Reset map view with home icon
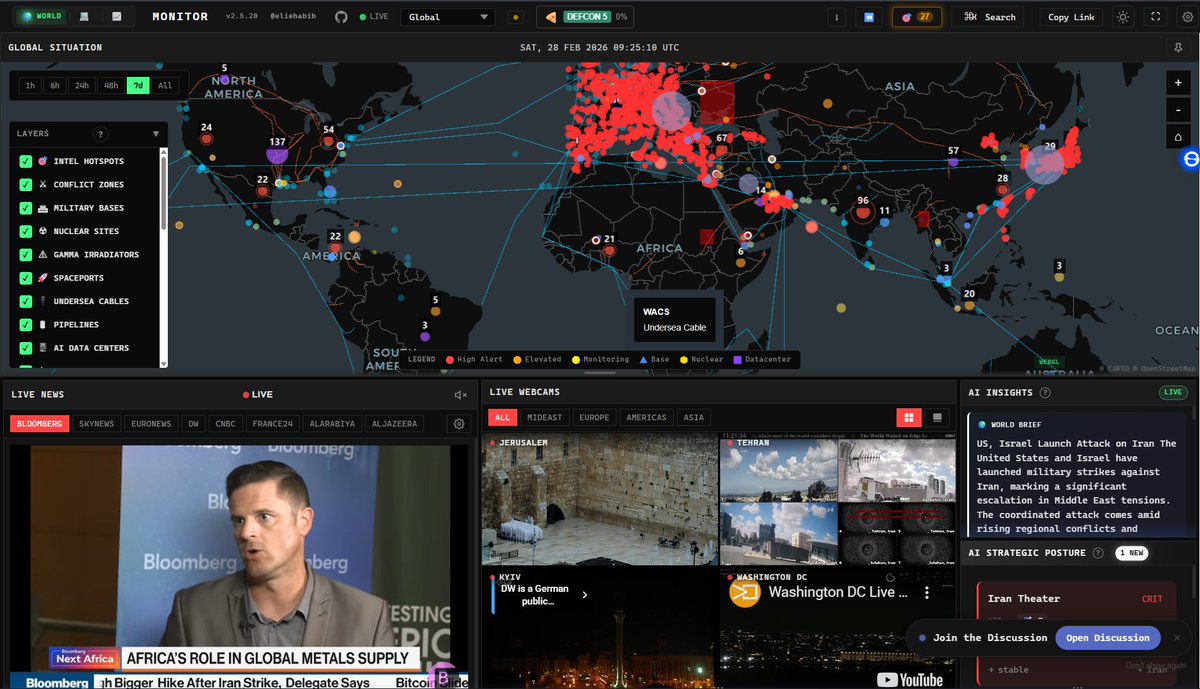The image size is (1200, 689). point(1178,137)
